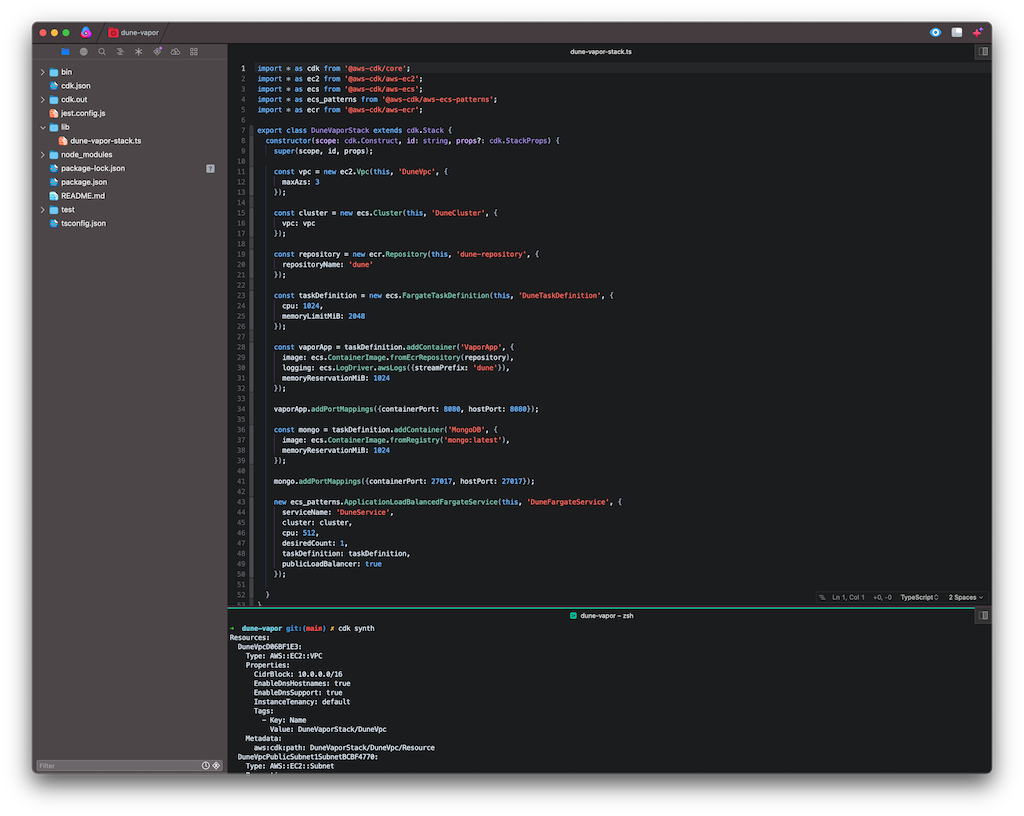Open the sparkle extensions icon
This screenshot has width=1024, height=816.
[978, 32]
